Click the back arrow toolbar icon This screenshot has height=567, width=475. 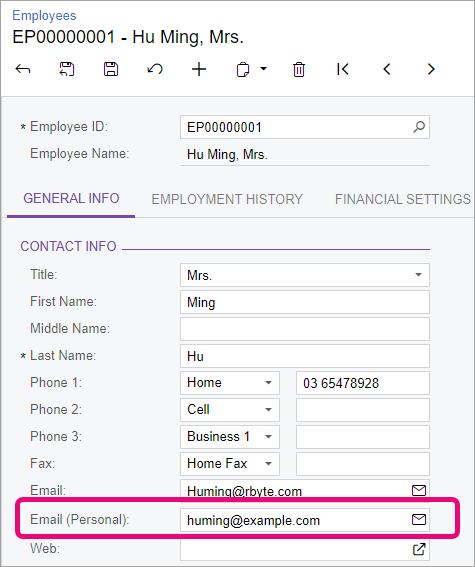point(23,69)
